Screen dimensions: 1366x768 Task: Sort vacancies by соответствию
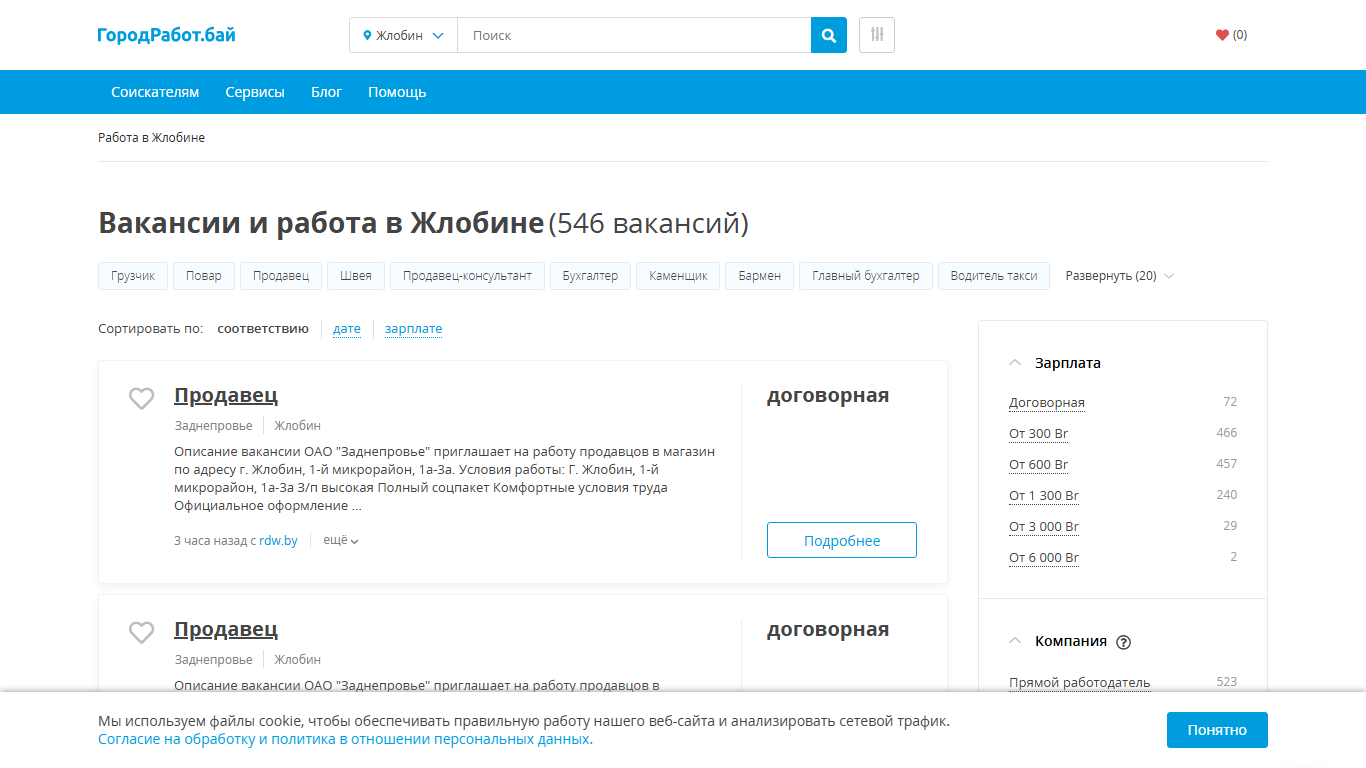pos(263,328)
